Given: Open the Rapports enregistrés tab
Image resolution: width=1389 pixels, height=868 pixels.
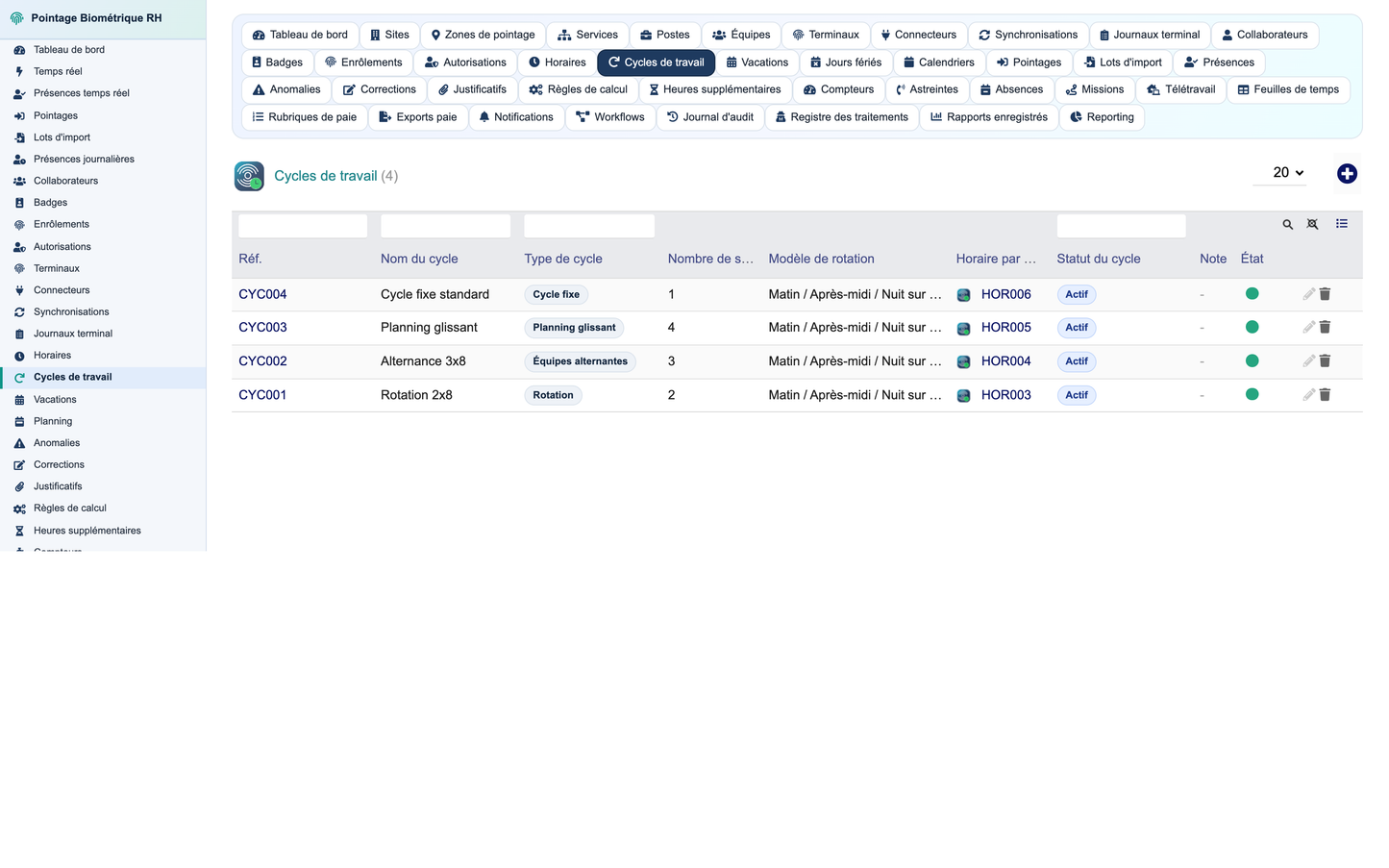Looking at the screenshot, I should coord(989,117).
